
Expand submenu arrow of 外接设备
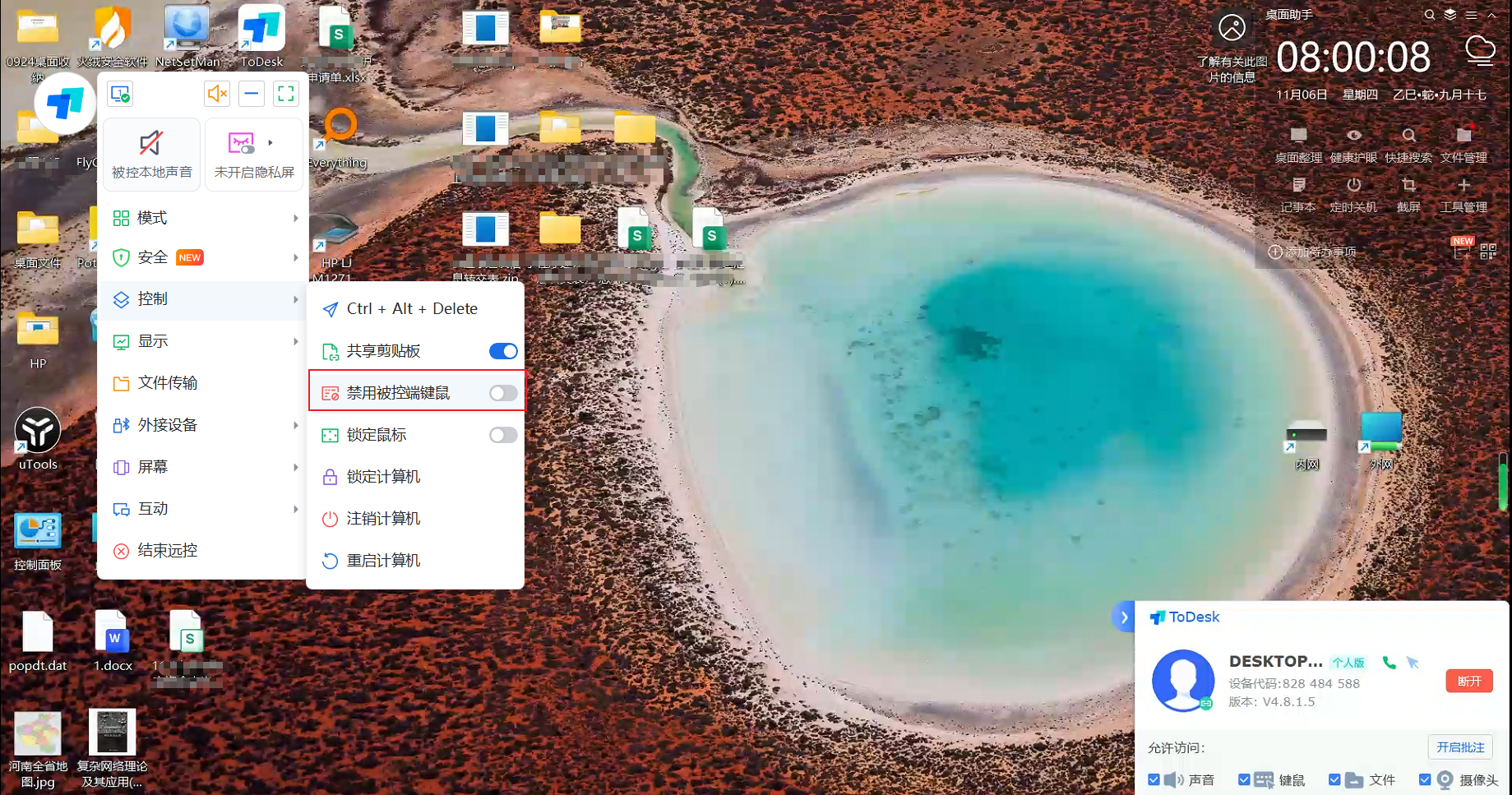tap(295, 425)
